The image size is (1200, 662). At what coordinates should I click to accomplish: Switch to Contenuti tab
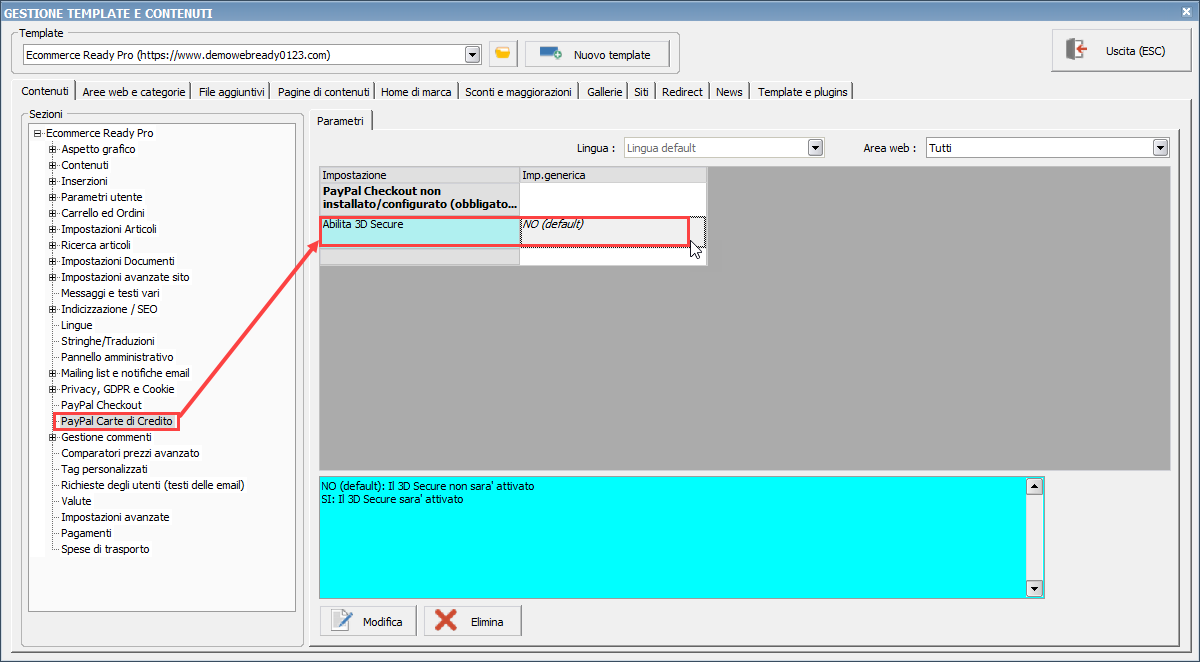(45, 91)
